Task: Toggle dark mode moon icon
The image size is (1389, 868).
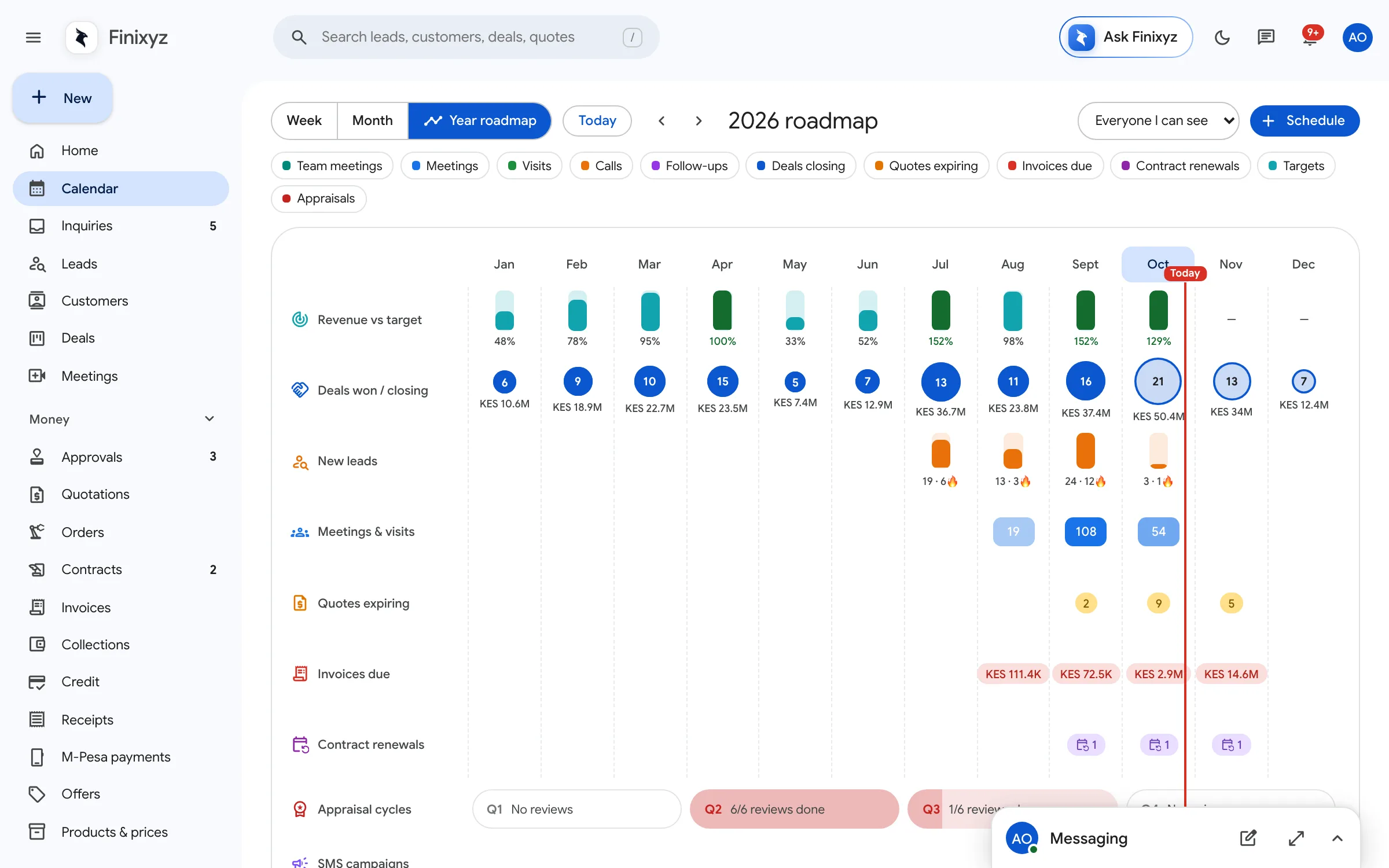Action: [1222, 38]
